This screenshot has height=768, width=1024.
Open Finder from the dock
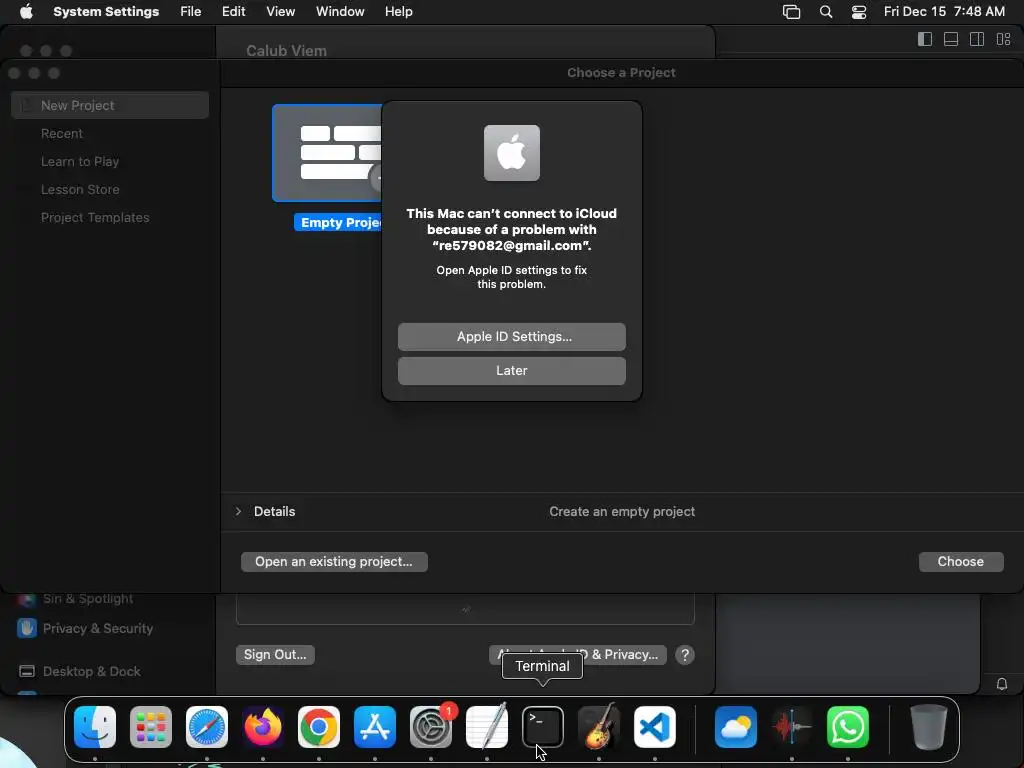tap(95, 727)
